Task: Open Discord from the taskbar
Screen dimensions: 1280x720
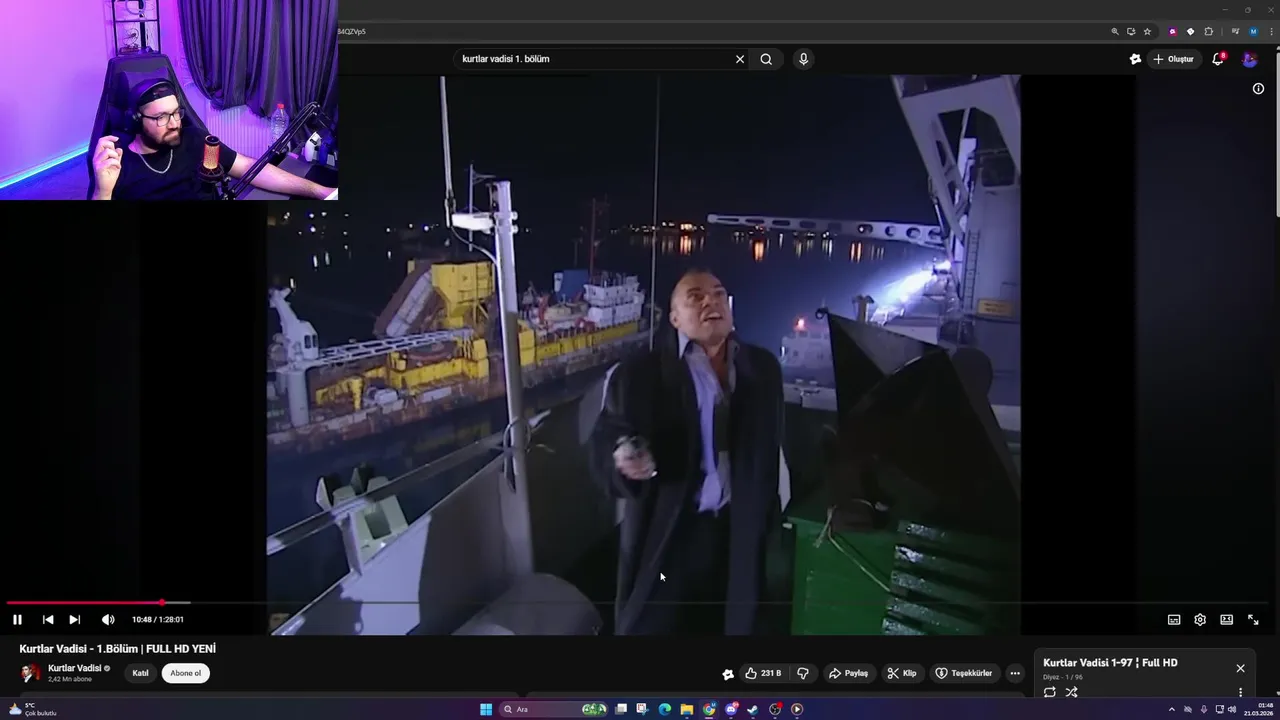Action: [x=731, y=709]
